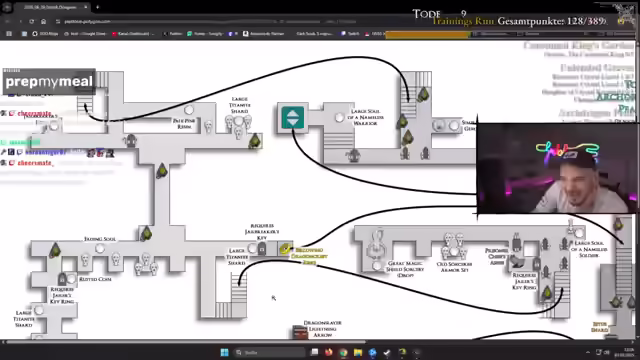The image size is (640, 360).
Task: Click the Pale Pine Resin item circle
Action: (189, 110)
